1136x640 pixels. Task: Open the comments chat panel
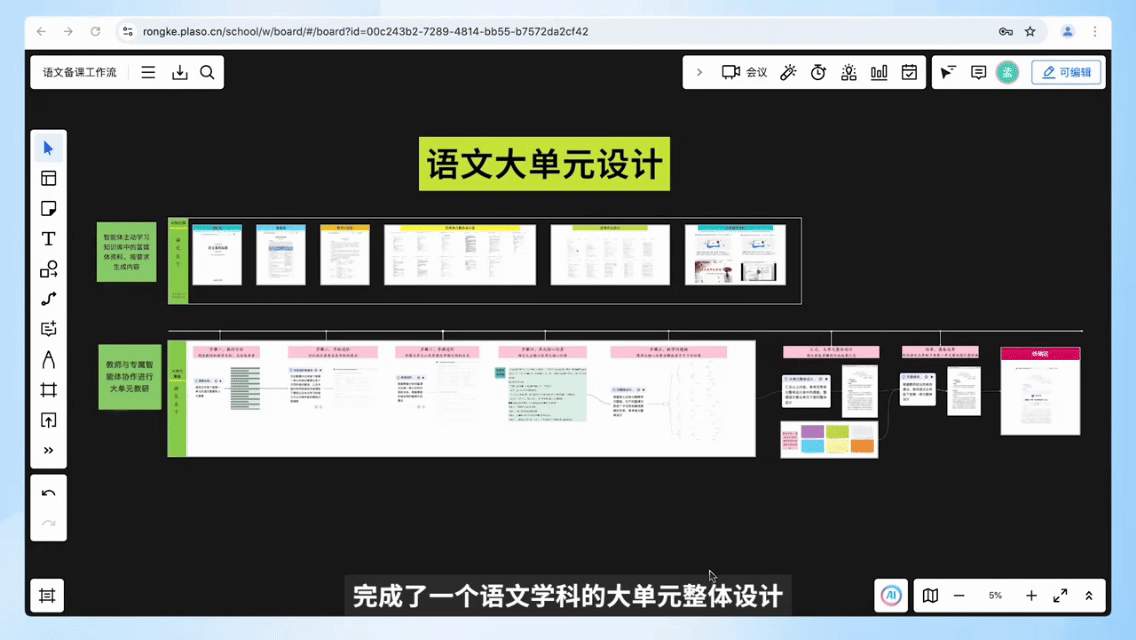pyautogui.click(x=978, y=72)
